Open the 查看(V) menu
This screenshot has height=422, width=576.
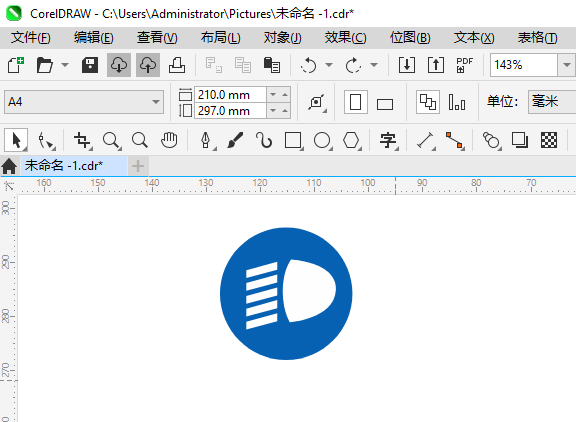(157, 37)
